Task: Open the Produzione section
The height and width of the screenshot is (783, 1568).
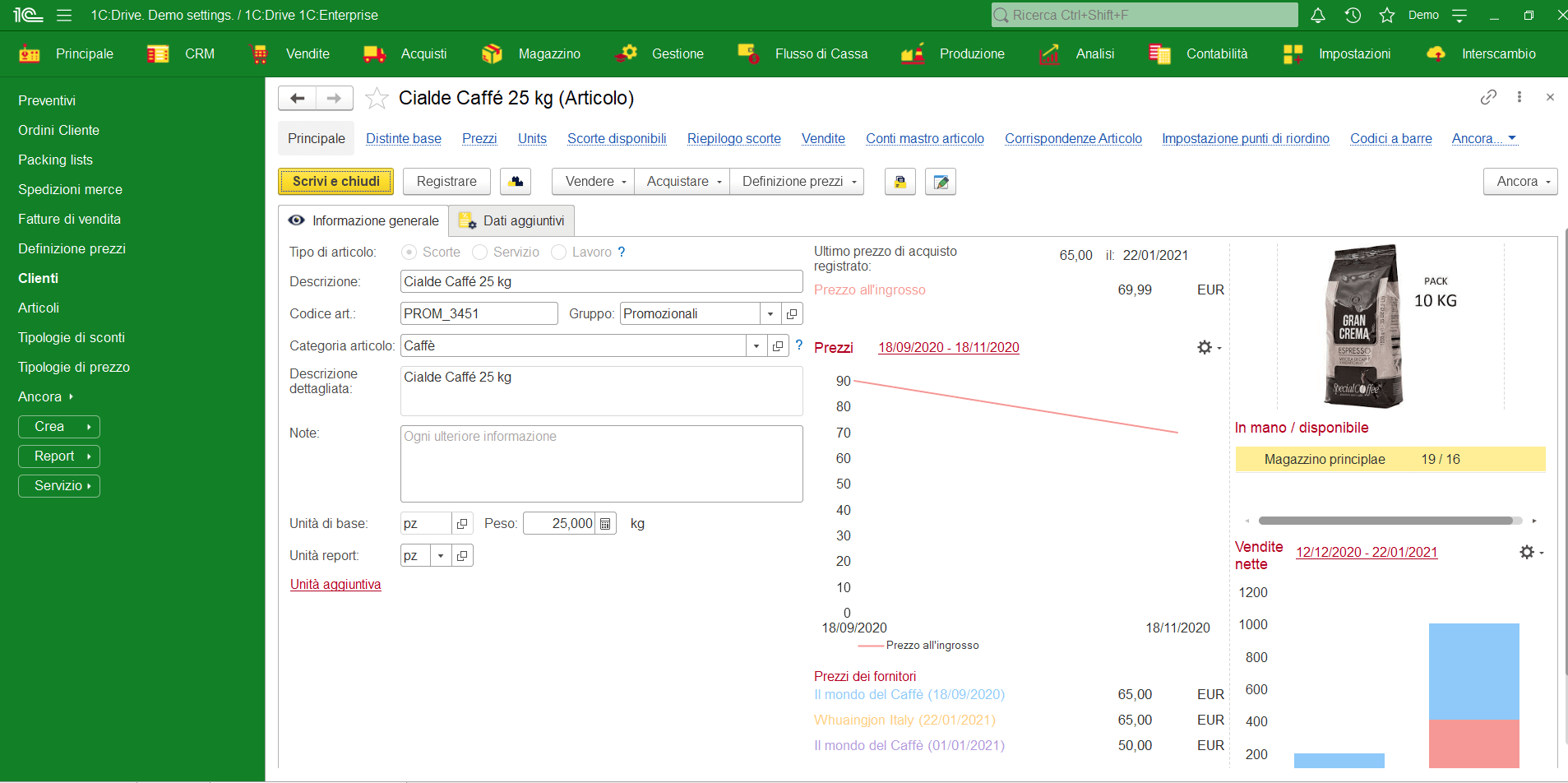Action: click(x=953, y=53)
